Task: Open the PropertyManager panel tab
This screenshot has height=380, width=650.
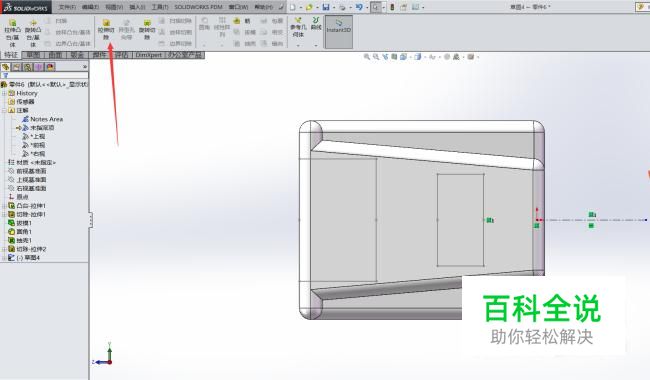Action: pos(16,67)
